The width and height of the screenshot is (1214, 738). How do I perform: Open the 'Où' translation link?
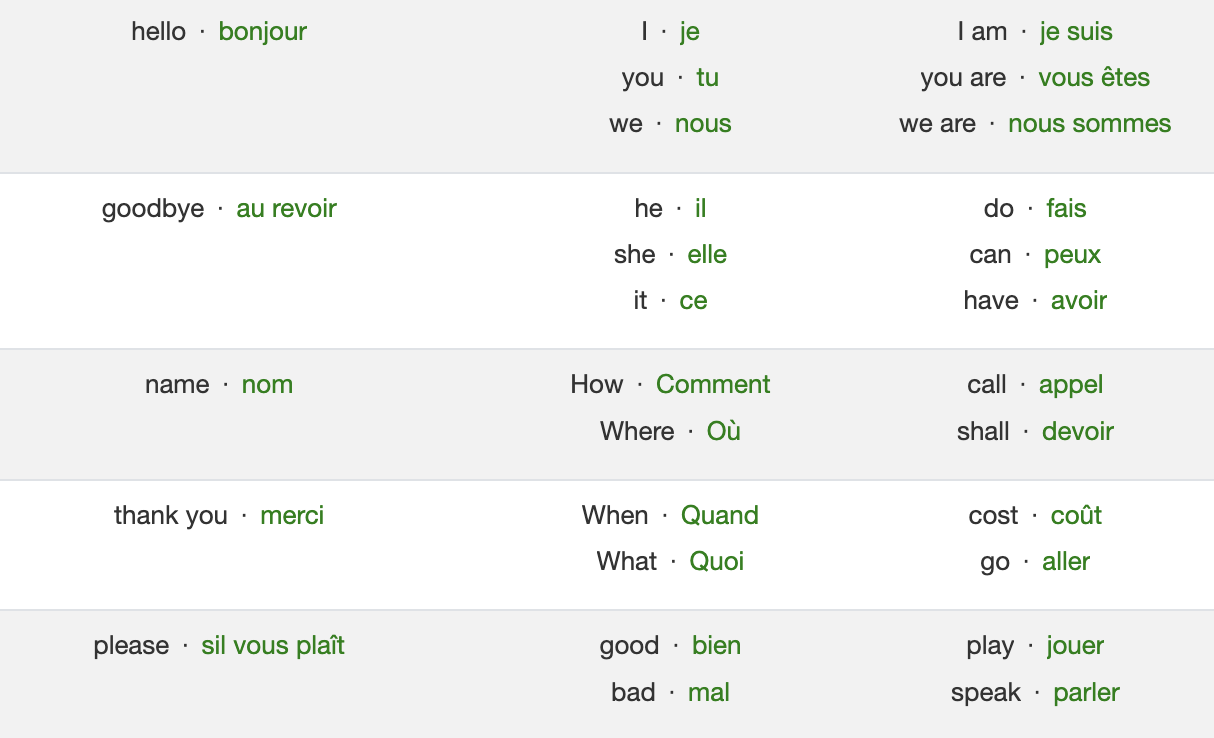coord(723,432)
